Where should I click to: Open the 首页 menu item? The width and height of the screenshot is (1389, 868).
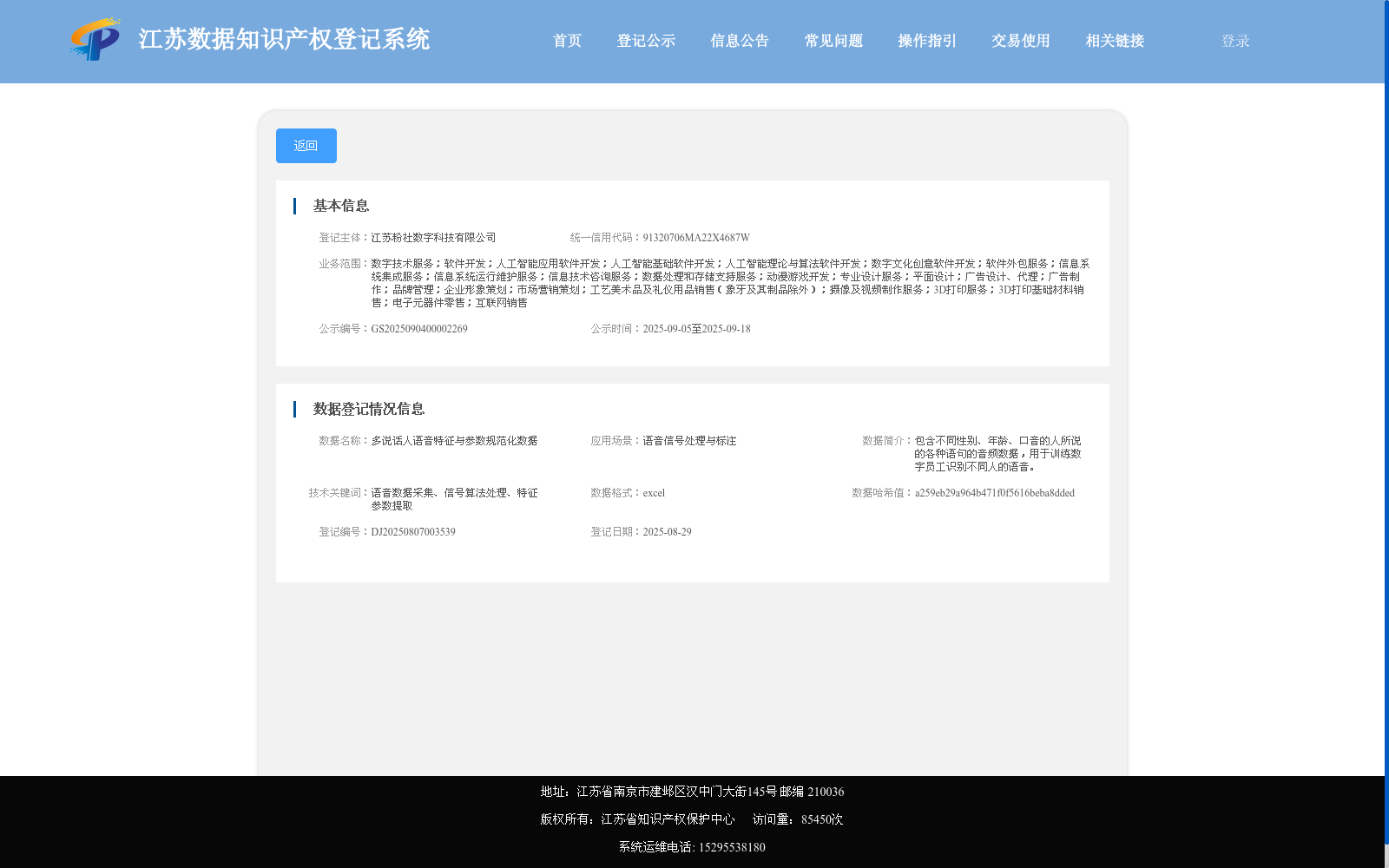(567, 41)
